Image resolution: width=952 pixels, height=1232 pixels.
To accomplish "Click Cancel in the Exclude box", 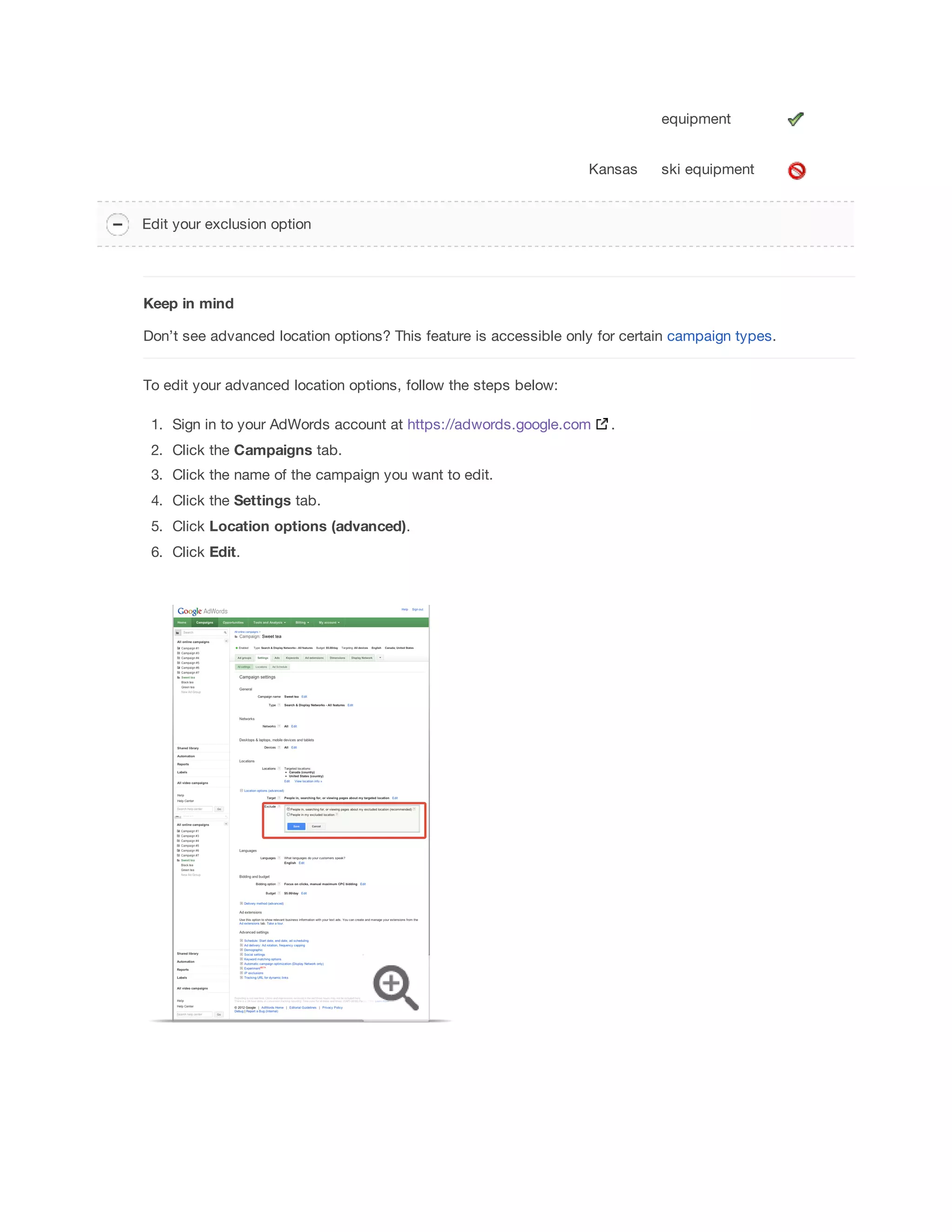I will tap(317, 827).
